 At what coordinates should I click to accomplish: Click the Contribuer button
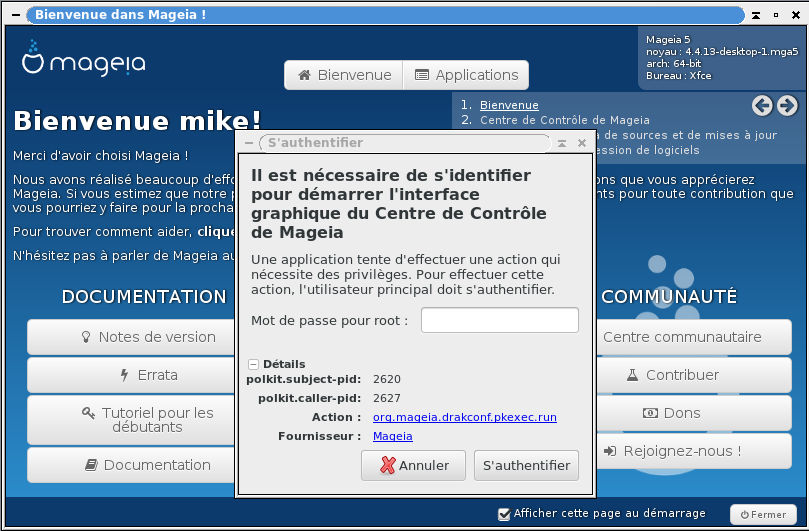694,375
